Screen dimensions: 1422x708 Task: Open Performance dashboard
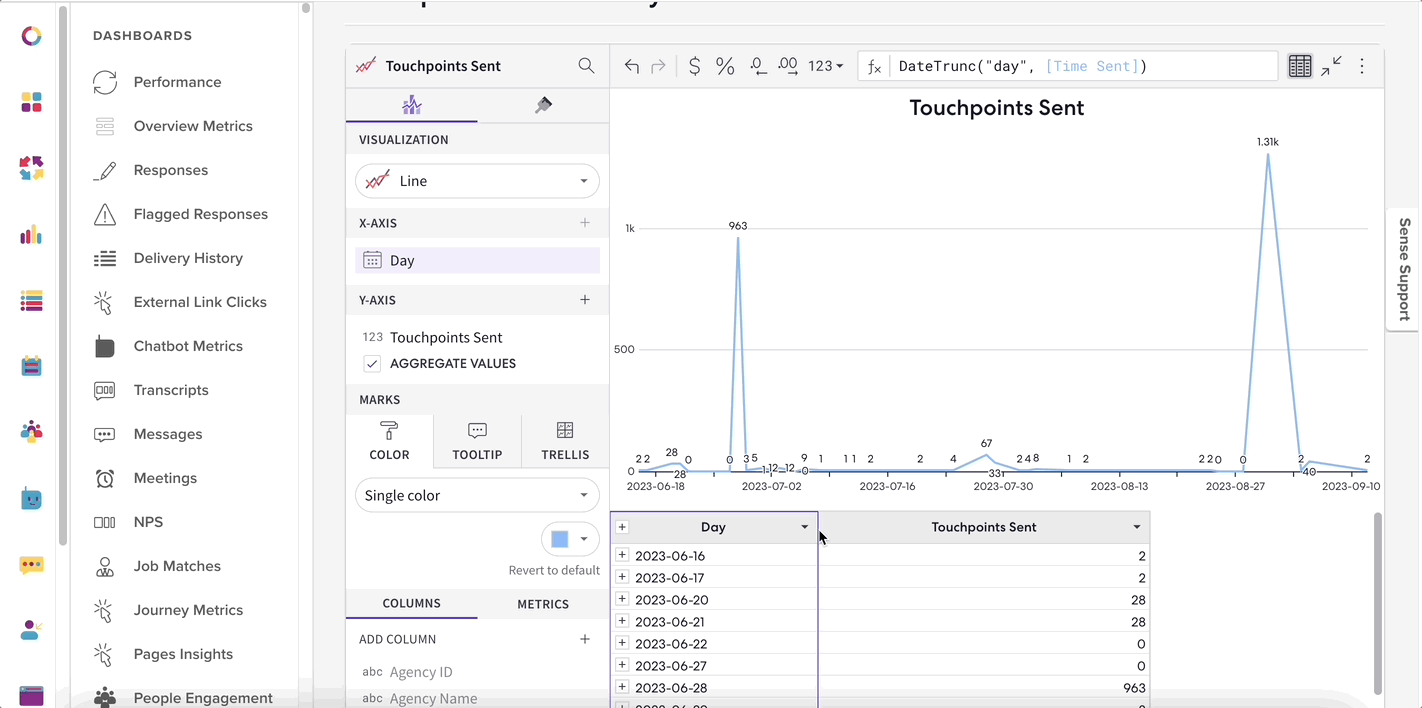point(177,82)
